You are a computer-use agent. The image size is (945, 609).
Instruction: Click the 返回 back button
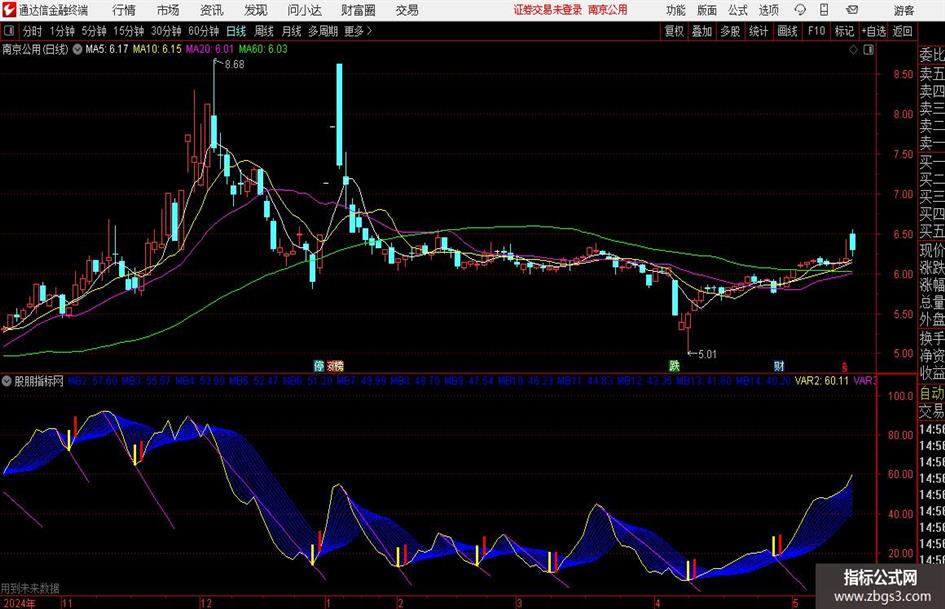tap(902, 31)
